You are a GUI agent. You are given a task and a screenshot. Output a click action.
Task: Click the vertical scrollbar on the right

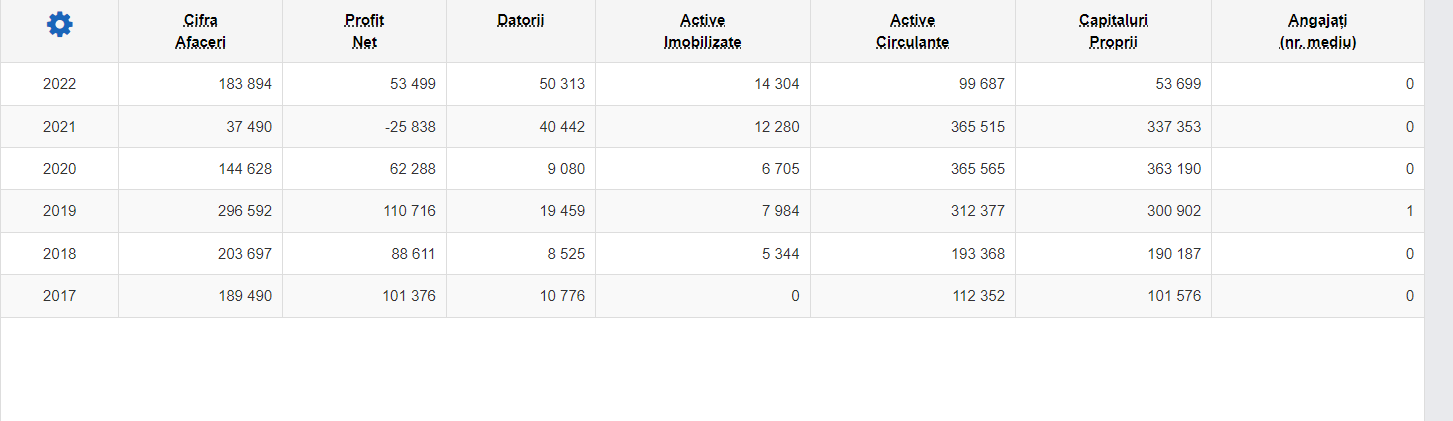[x=1438, y=210]
